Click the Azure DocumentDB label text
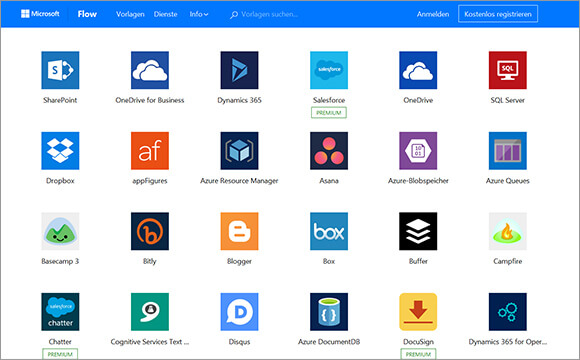The image size is (580, 360). (329, 342)
